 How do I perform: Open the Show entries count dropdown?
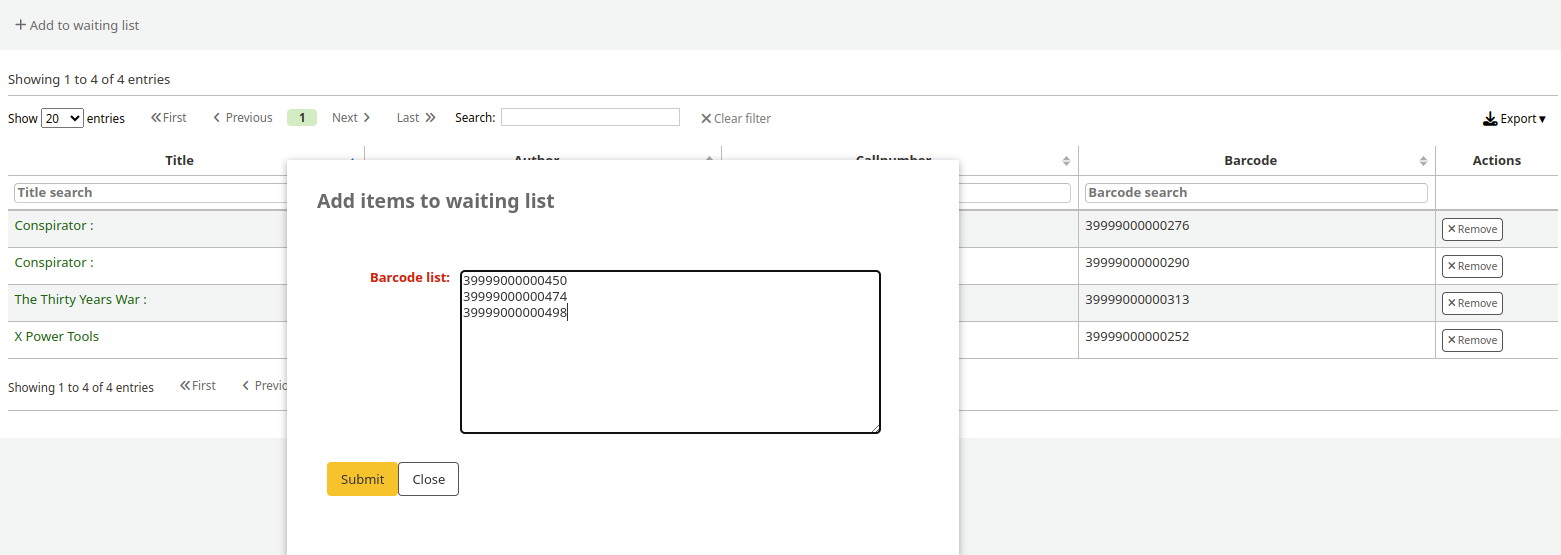pos(62,118)
